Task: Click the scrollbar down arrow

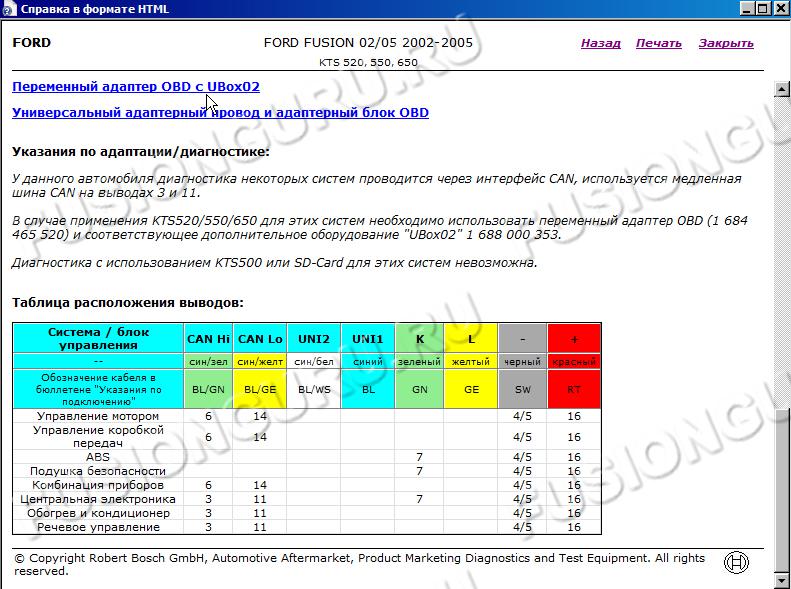Action: coord(782,580)
